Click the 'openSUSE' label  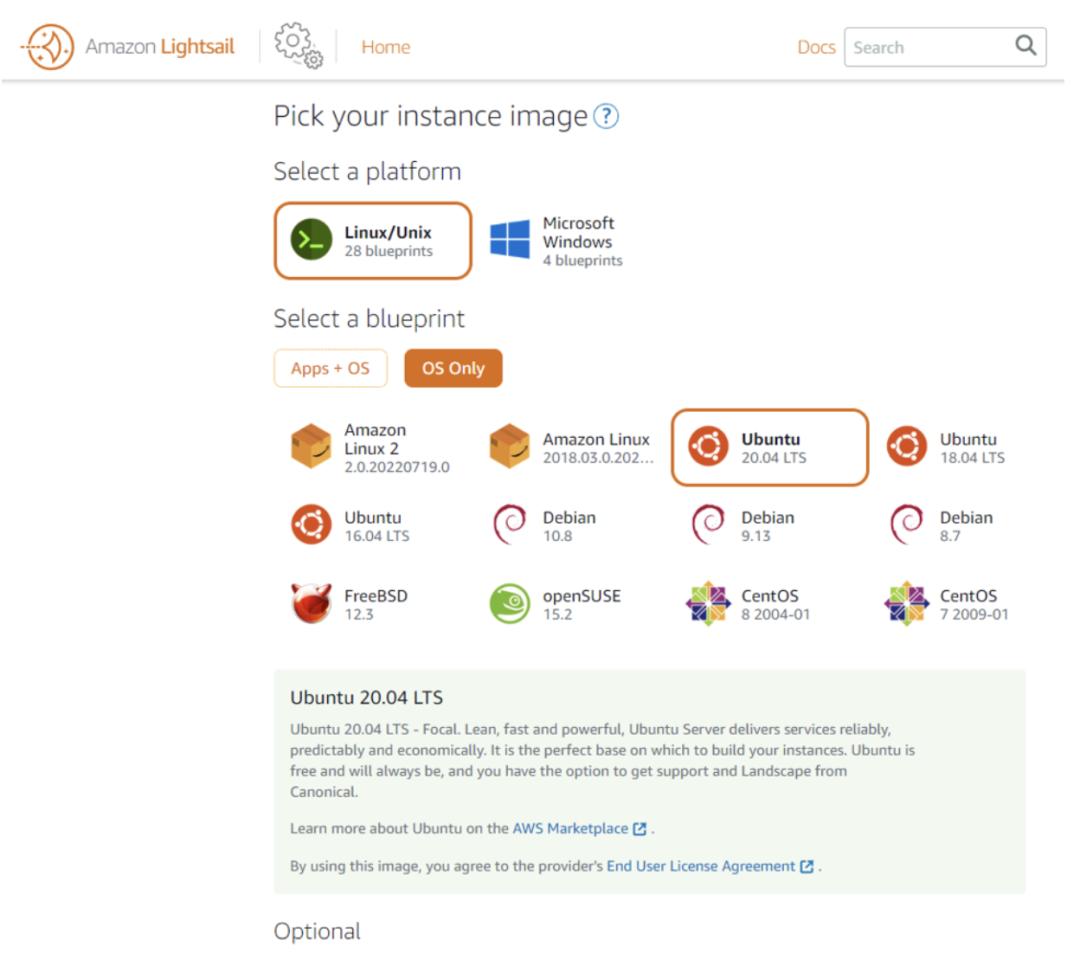pos(582,596)
